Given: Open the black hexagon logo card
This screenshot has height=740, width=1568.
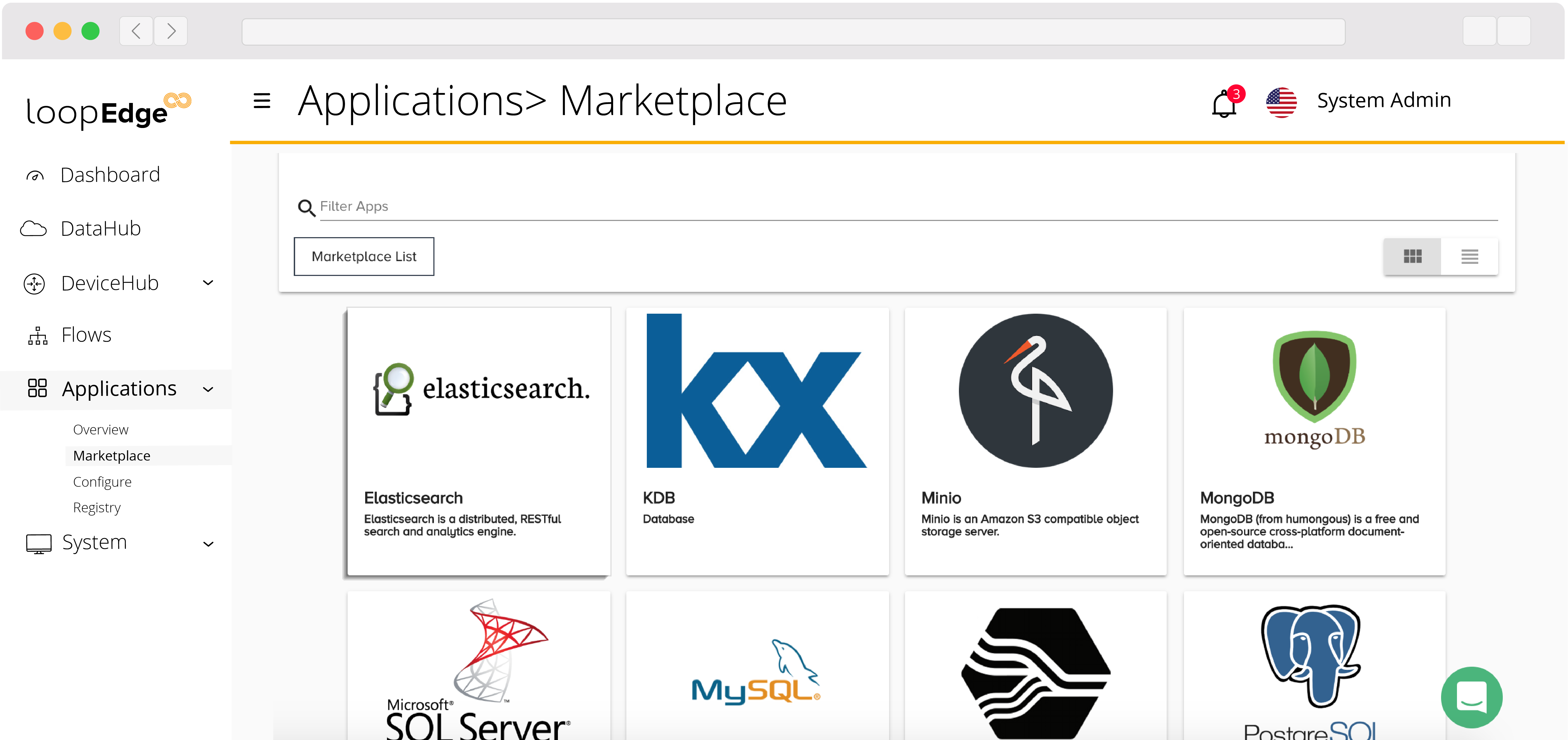Looking at the screenshot, I should click(x=1035, y=666).
